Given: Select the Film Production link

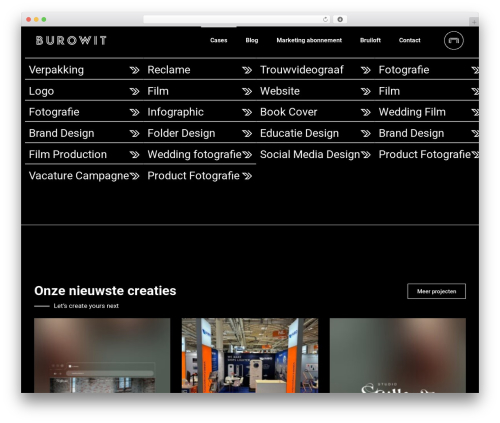Looking at the screenshot, I should (68, 155).
